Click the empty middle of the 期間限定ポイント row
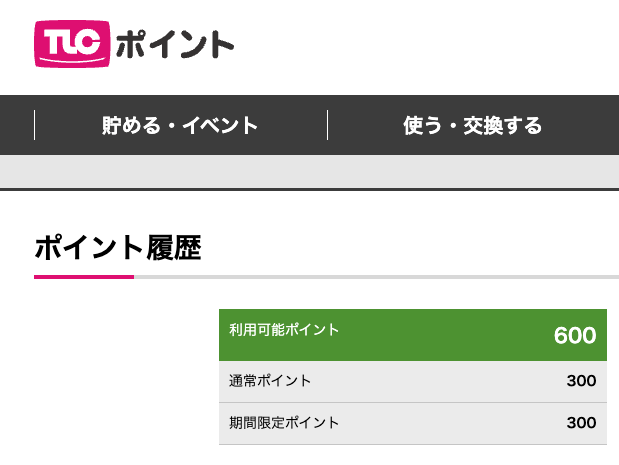The width and height of the screenshot is (619, 465). click(x=452, y=423)
